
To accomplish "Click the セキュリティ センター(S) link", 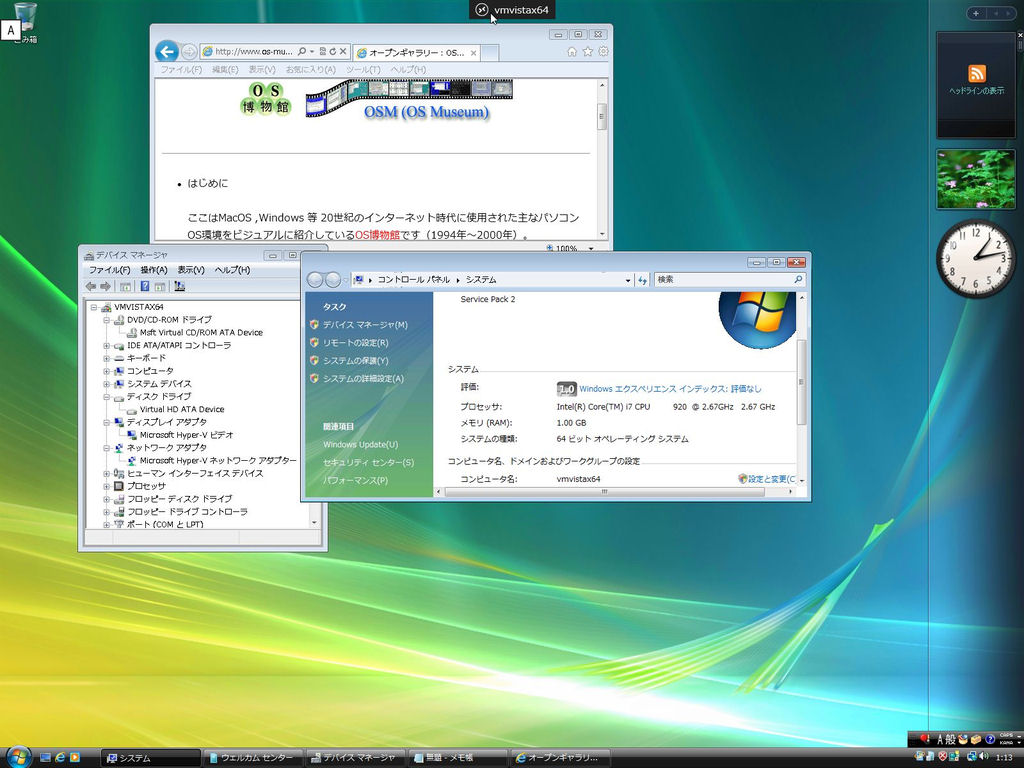I will click(368, 462).
